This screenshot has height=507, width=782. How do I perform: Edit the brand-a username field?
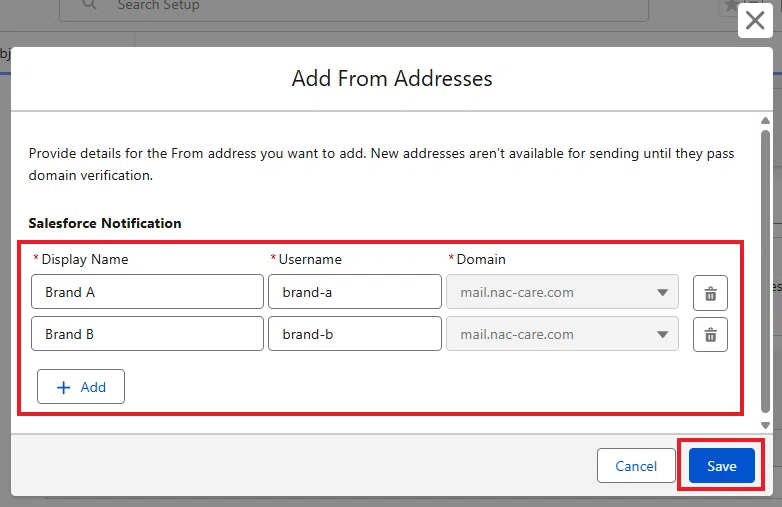pyautogui.click(x=355, y=292)
